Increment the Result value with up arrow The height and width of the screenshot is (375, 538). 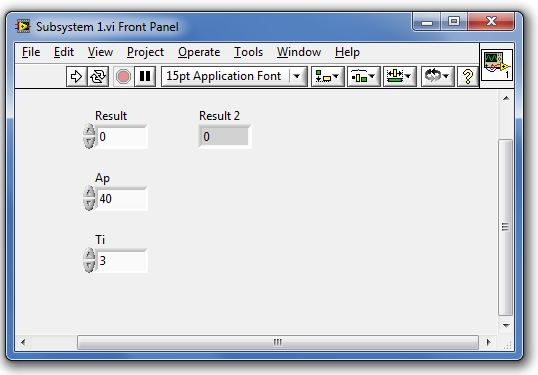pyautogui.click(x=89, y=130)
